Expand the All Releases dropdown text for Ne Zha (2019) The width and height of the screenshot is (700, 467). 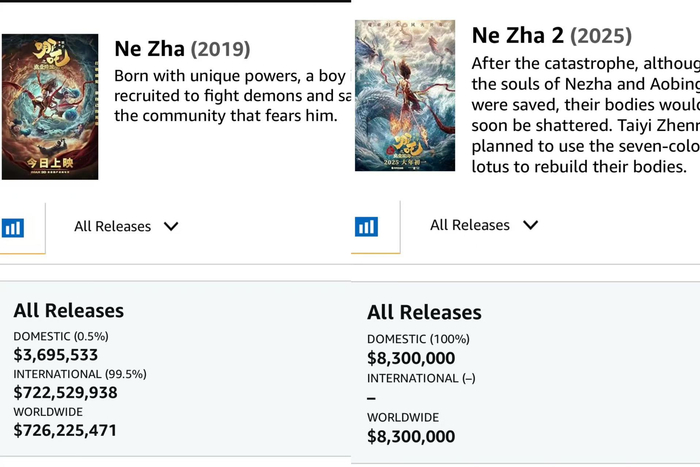112,227
